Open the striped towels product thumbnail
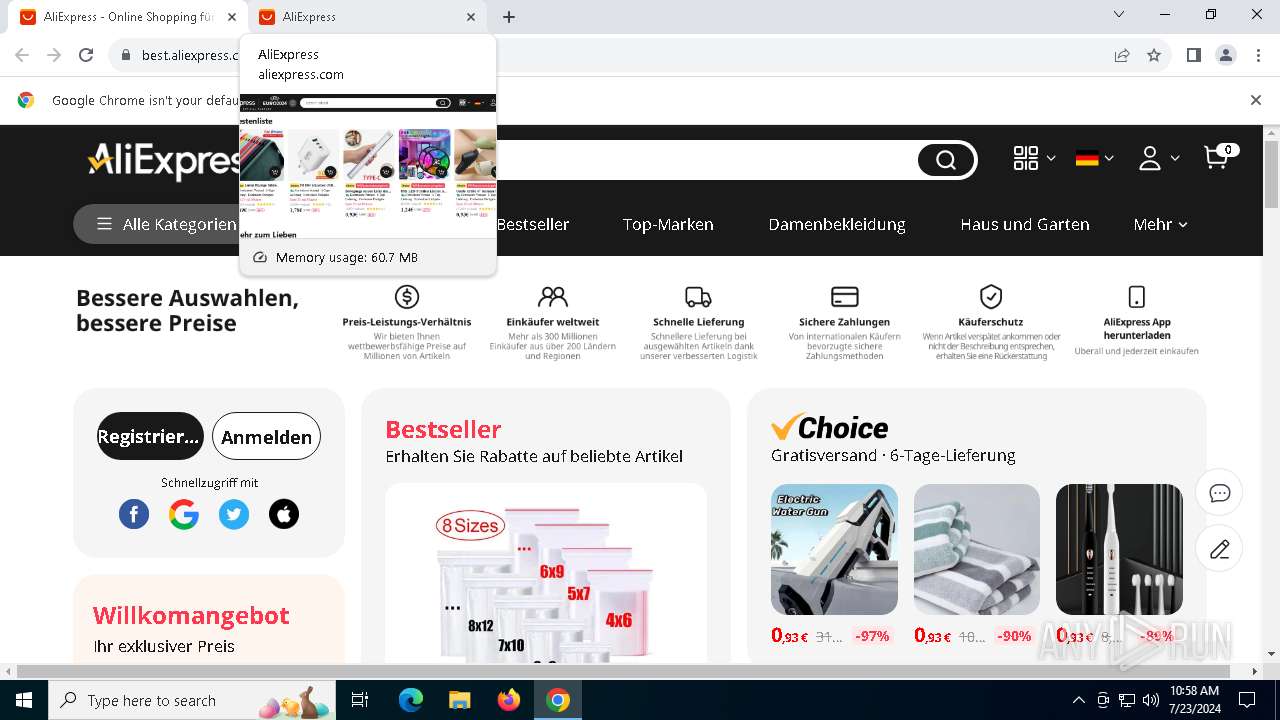Image resolution: width=1280 pixels, height=720 pixels. (977, 549)
